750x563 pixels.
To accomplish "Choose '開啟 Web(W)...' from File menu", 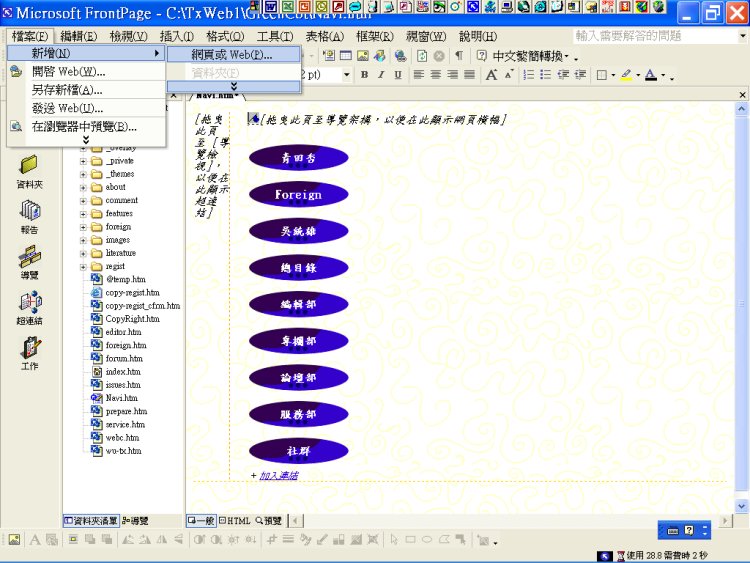I will pos(68,71).
